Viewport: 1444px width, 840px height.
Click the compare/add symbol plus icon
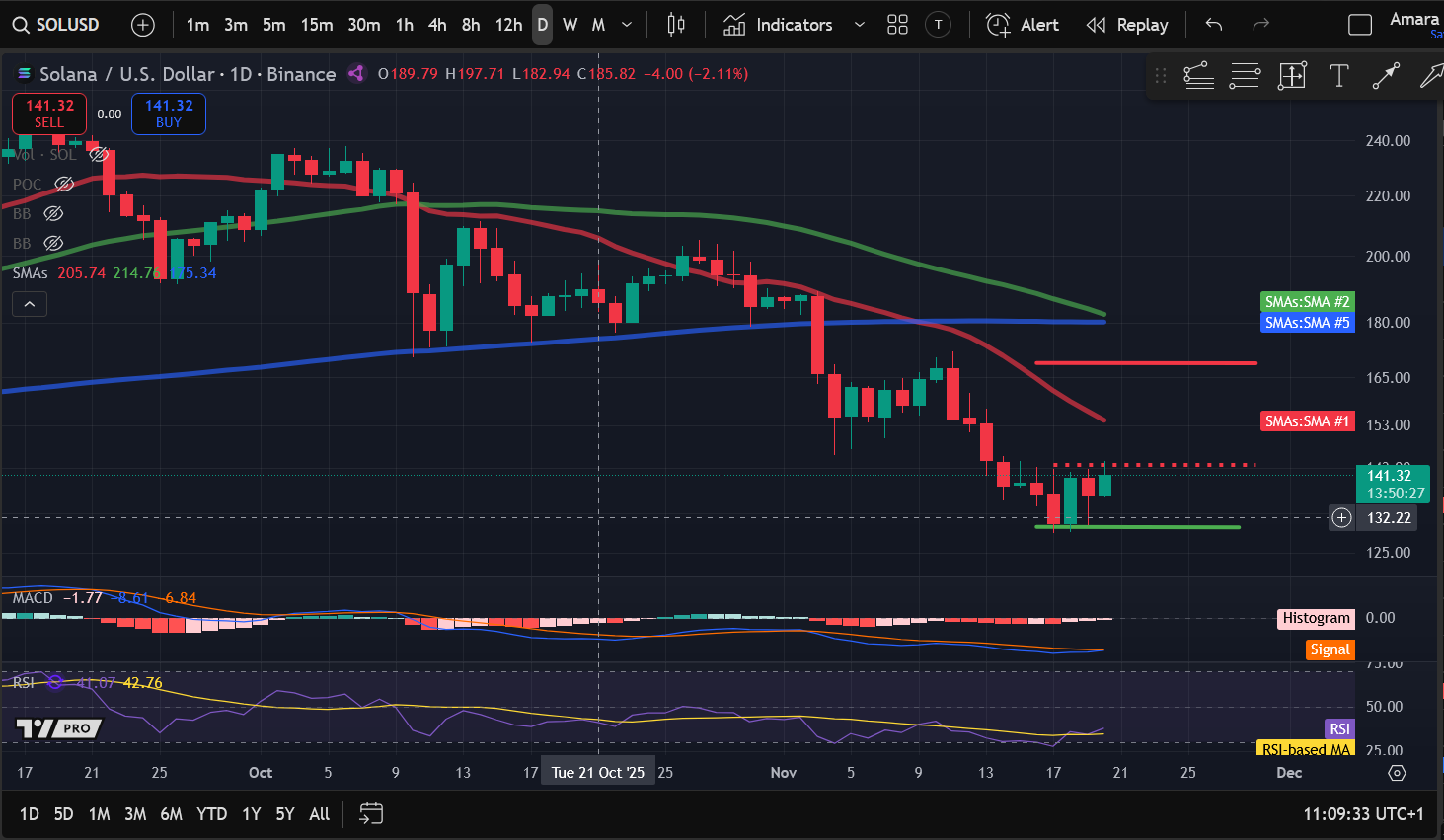point(143,24)
